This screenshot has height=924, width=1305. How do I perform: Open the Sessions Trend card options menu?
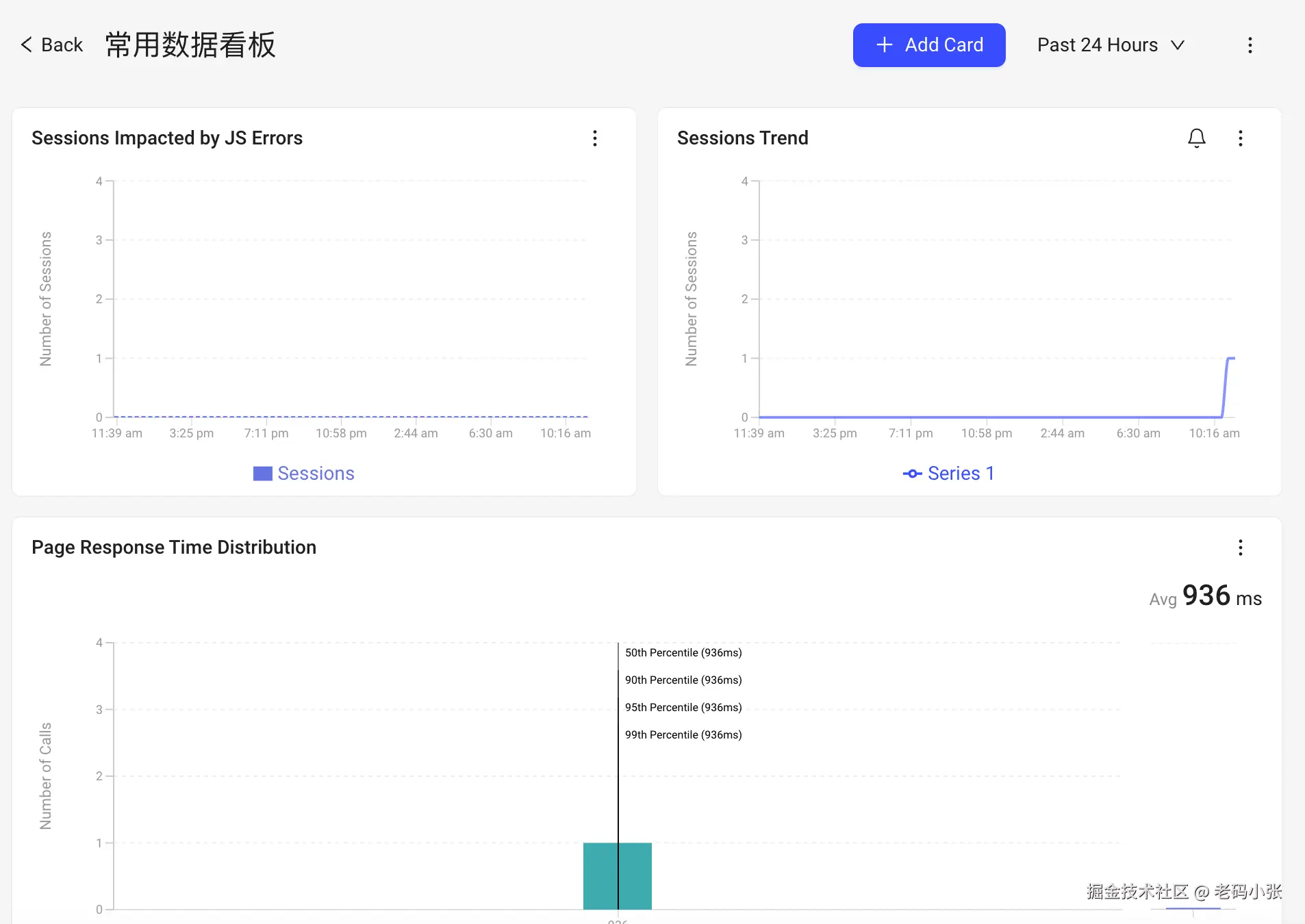tap(1240, 138)
